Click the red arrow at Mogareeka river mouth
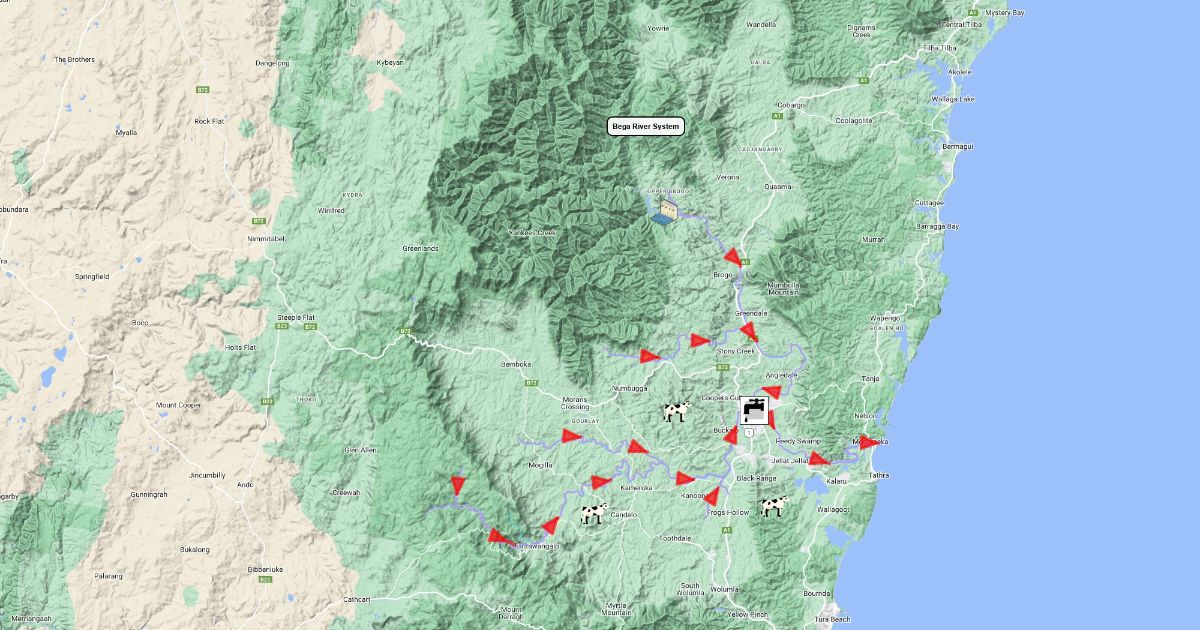The width and height of the screenshot is (1200, 630). tap(868, 442)
